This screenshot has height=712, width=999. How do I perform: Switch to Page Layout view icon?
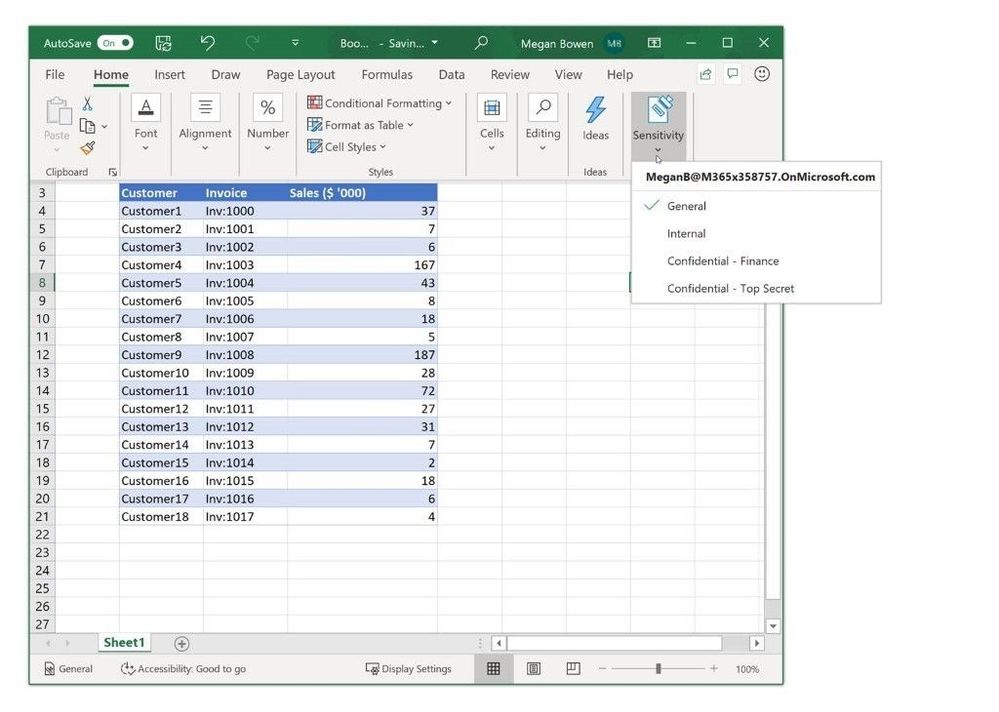(534, 669)
